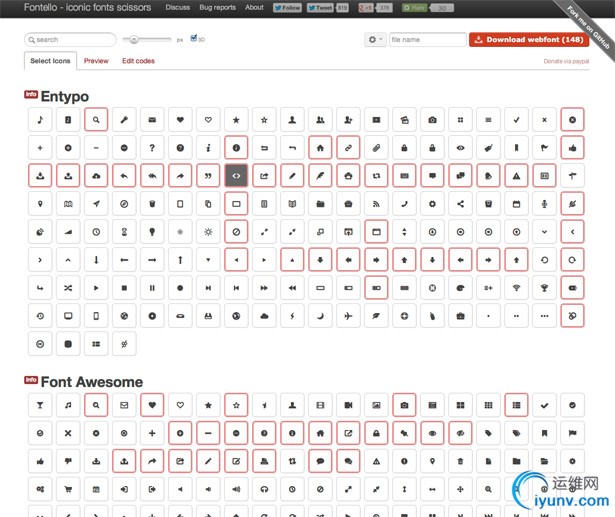Select the trash bucket icon in Entypo

click(152, 204)
